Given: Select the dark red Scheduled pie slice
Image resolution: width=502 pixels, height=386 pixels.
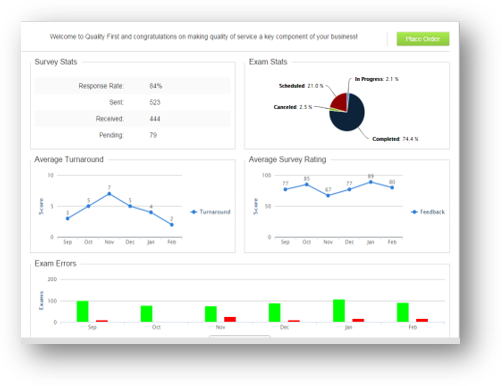Looking at the screenshot, I should (x=339, y=101).
